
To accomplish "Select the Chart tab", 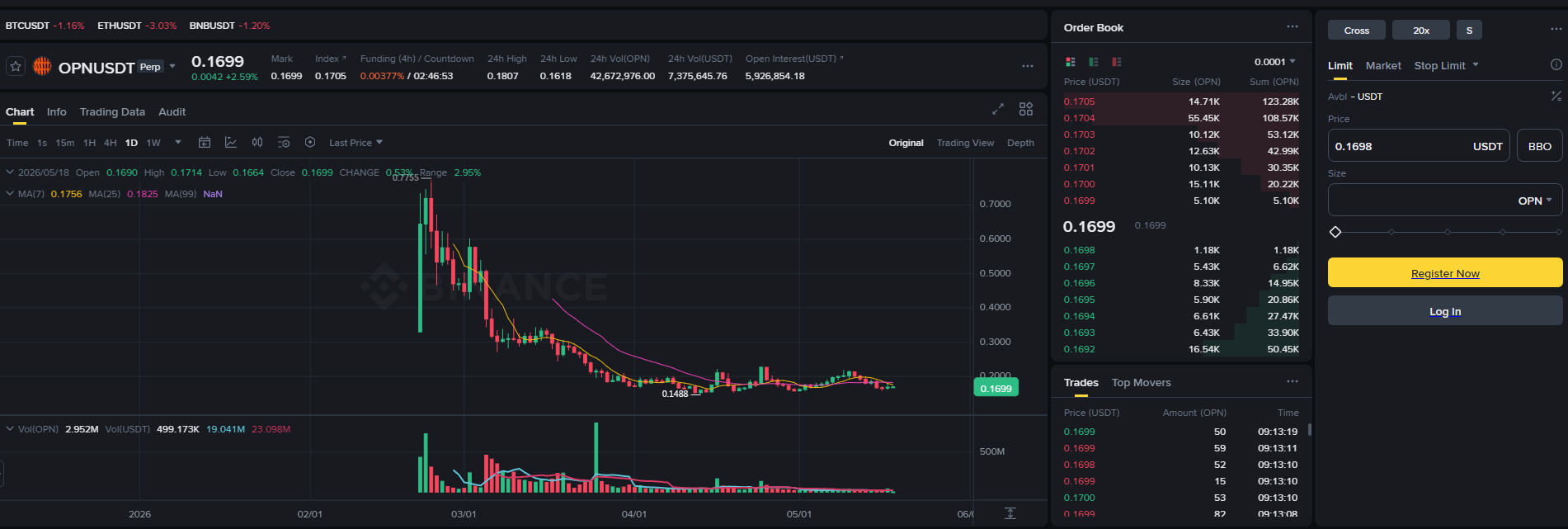I will [x=20, y=112].
